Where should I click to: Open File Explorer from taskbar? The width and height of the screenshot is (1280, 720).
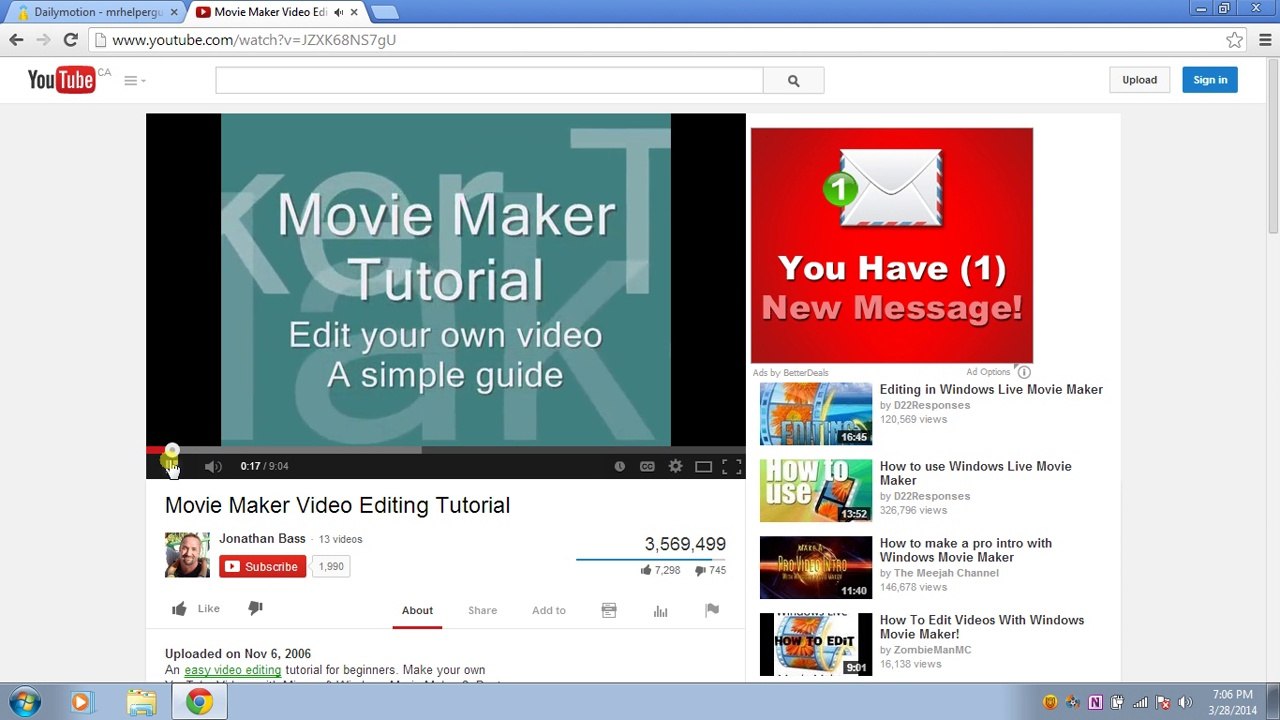pyautogui.click(x=141, y=702)
